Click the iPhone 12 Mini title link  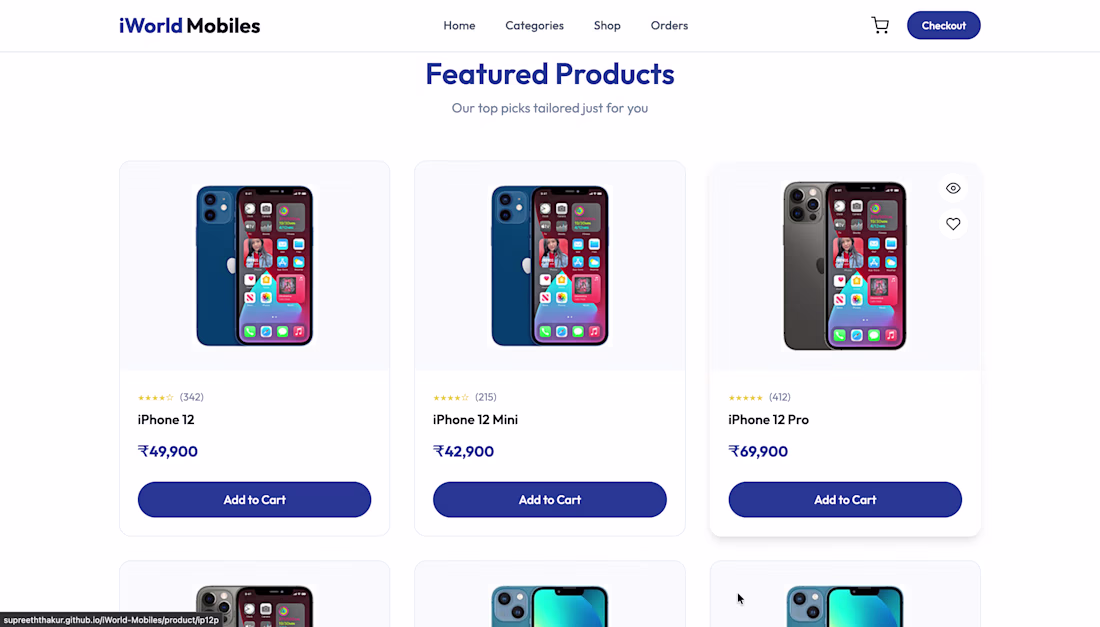click(x=475, y=419)
